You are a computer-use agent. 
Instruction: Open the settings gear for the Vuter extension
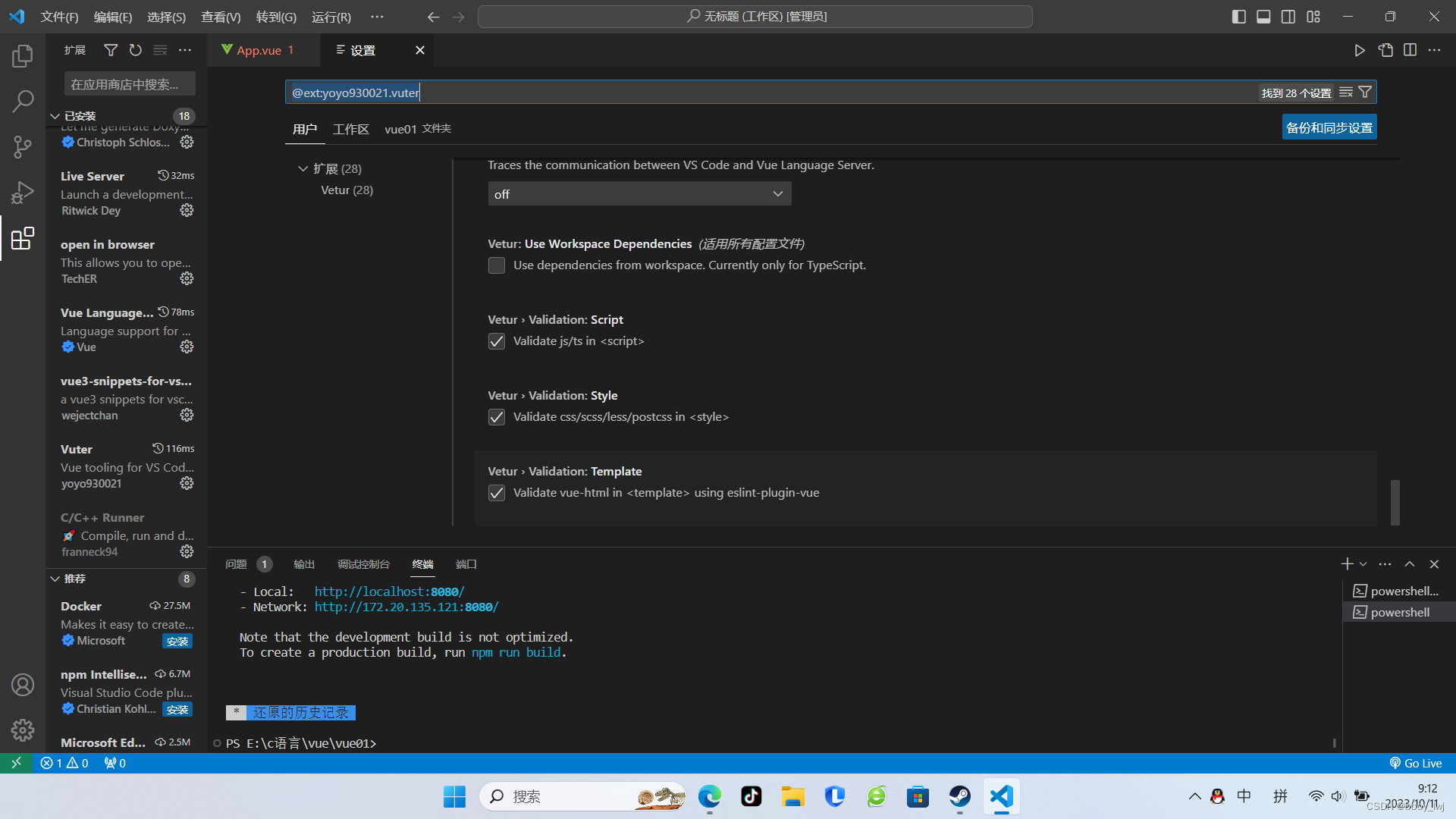187,483
